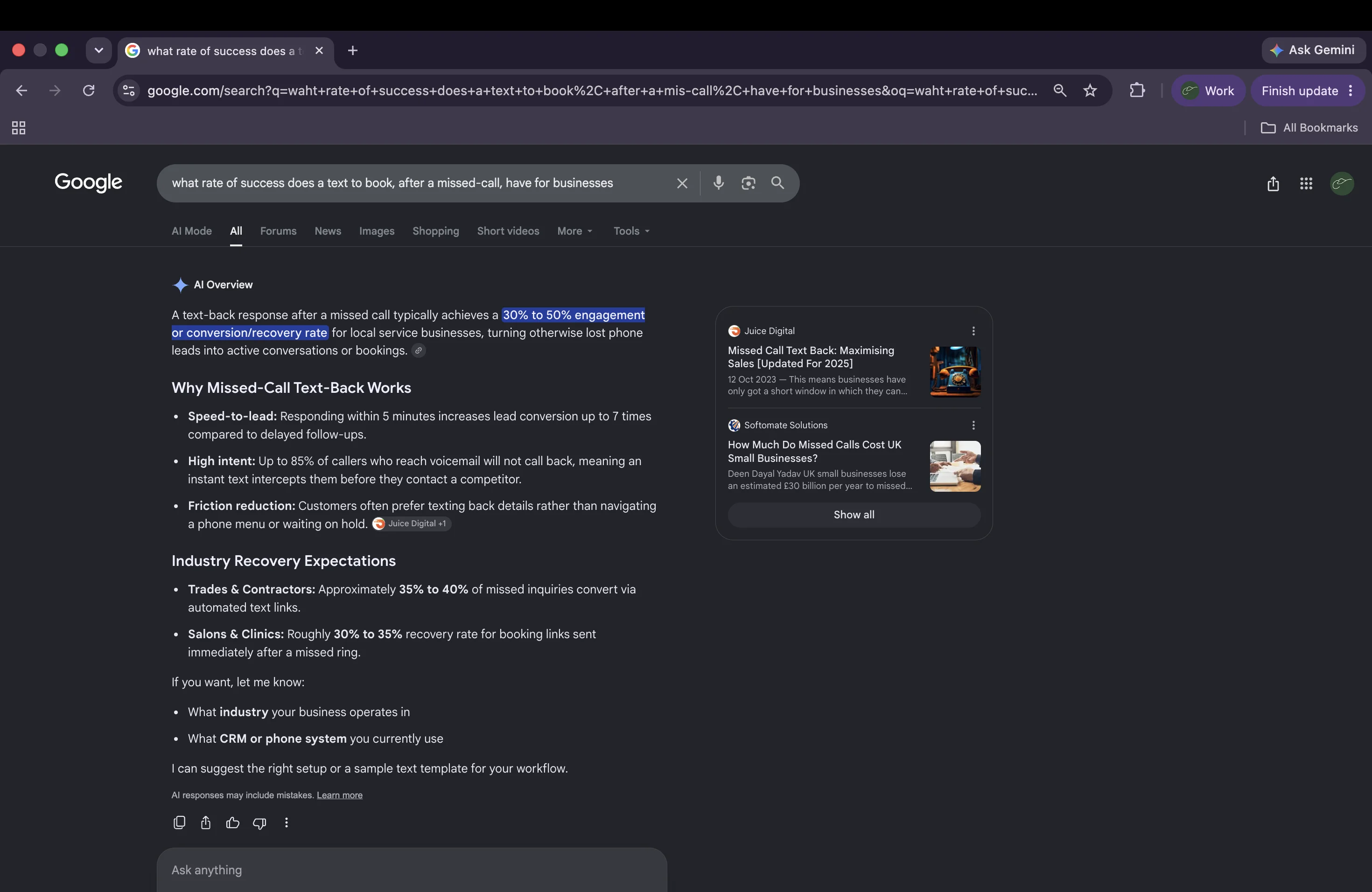Image resolution: width=1372 pixels, height=892 pixels.
Task: Switch to the Forums tab
Action: click(278, 231)
